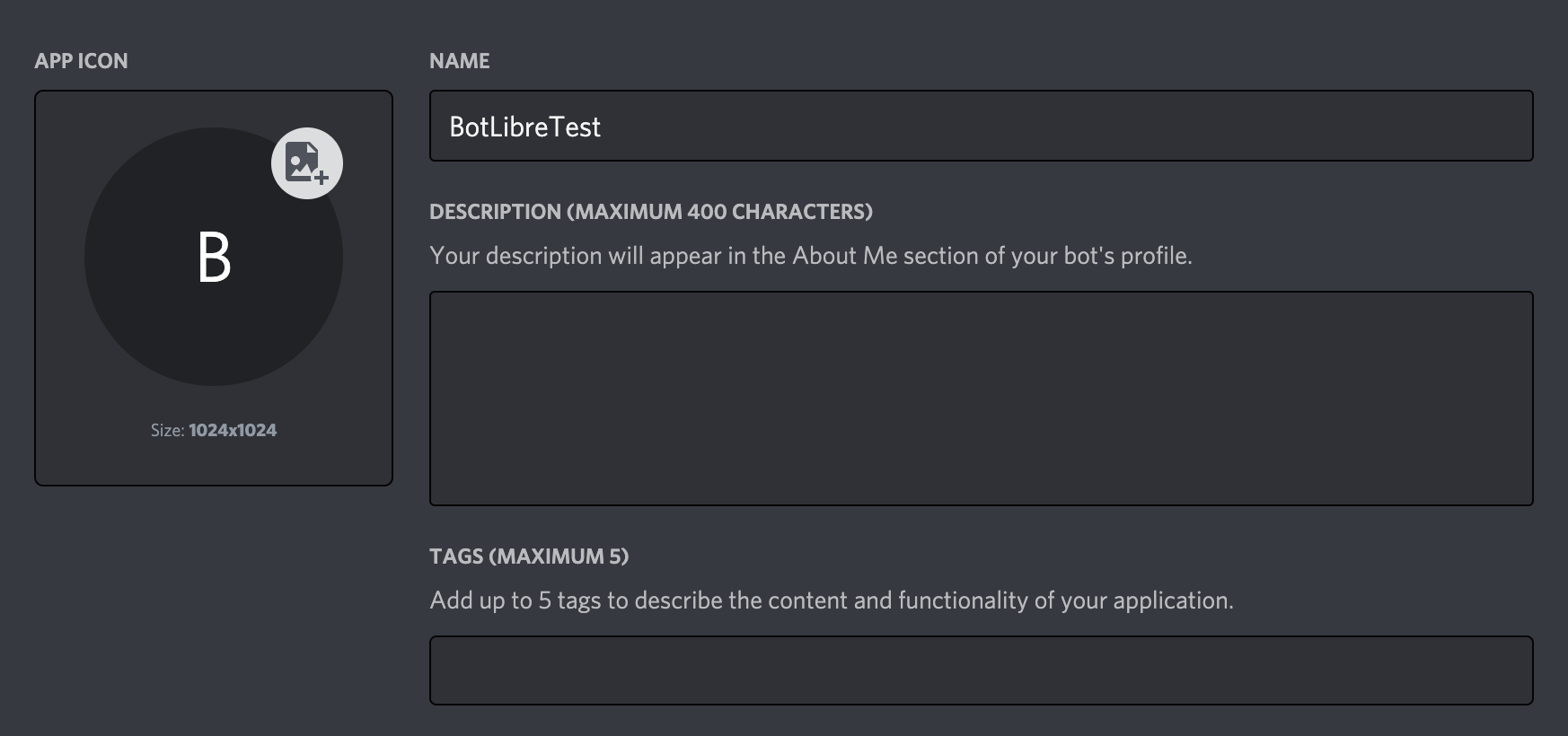The width and height of the screenshot is (1568, 736).
Task: Click the APP ICON heading label
Action: click(x=81, y=61)
